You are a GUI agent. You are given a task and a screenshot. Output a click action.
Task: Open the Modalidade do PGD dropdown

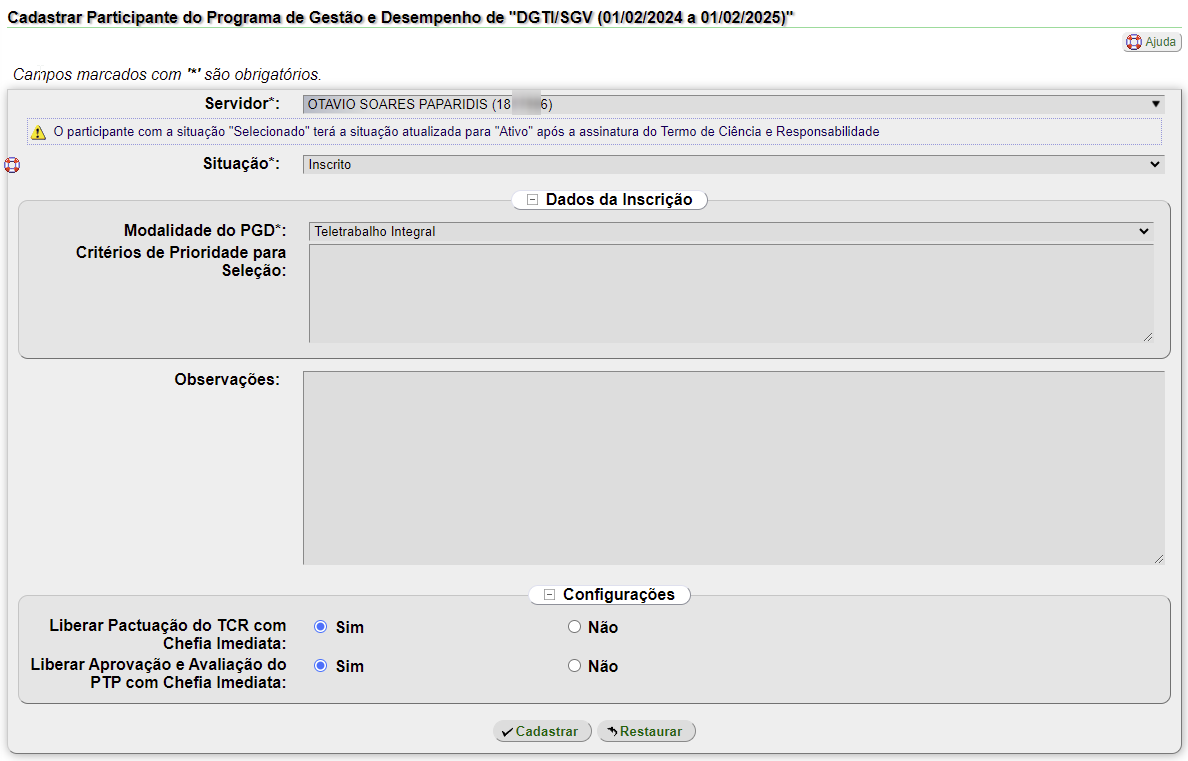click(731, 231)
